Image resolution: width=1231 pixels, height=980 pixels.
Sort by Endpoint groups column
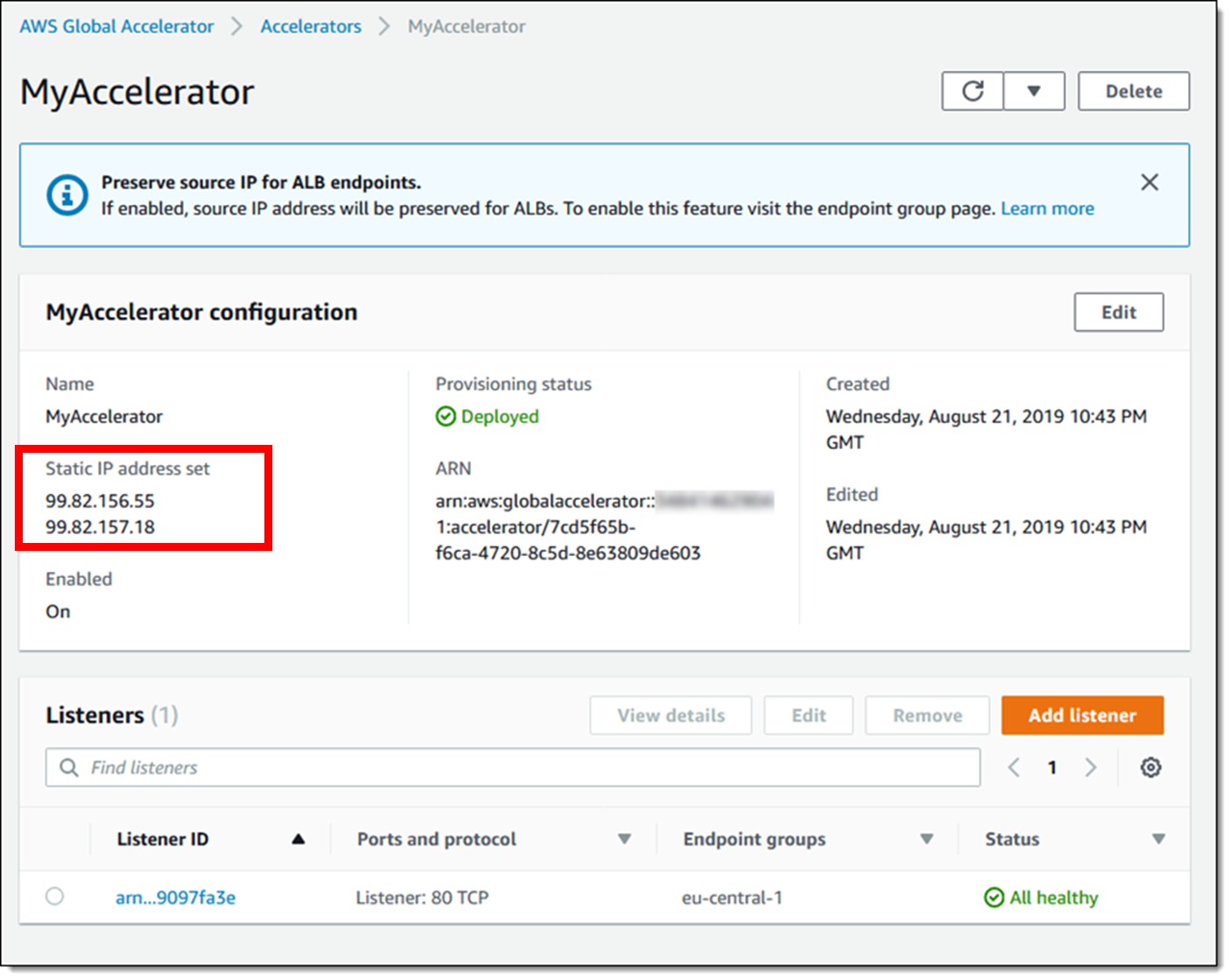926,839
